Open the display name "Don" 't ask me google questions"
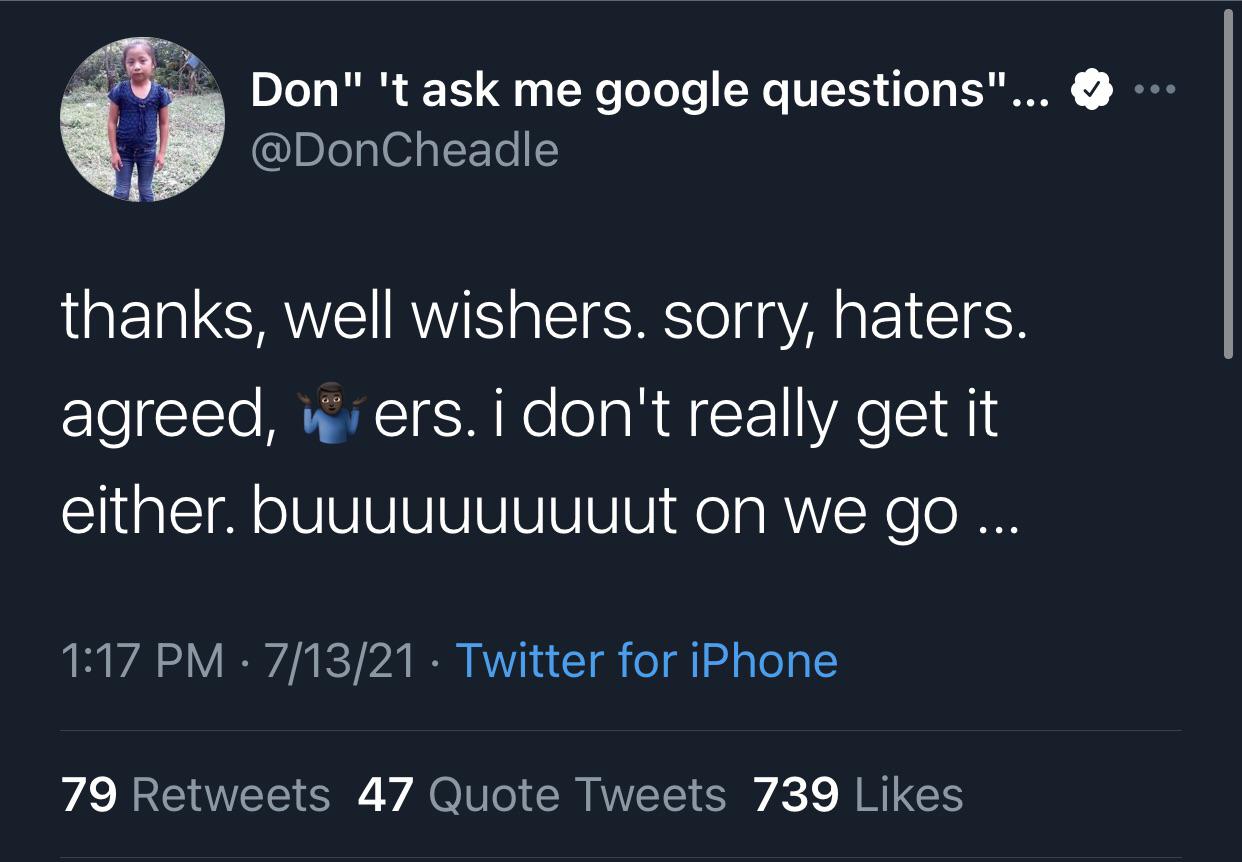 (648, 92)
